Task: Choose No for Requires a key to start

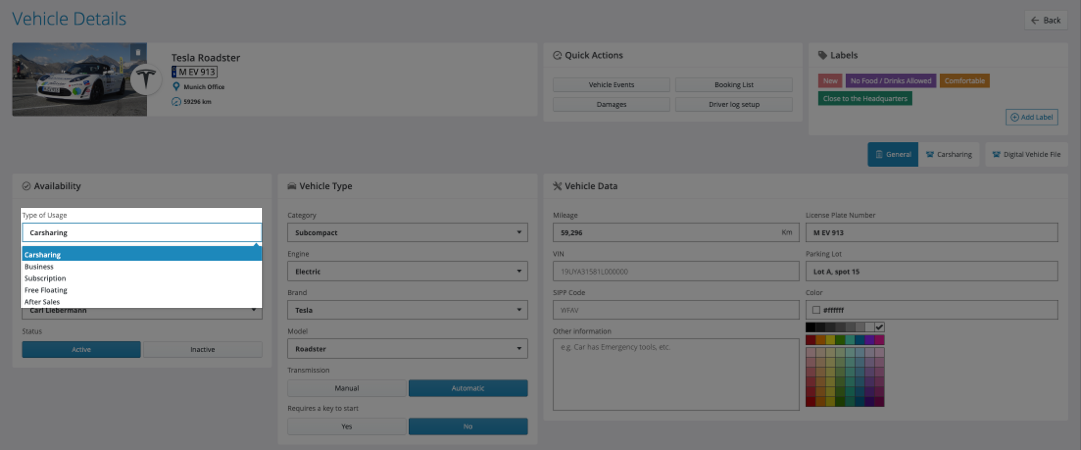Action: [x=468, y=427]
